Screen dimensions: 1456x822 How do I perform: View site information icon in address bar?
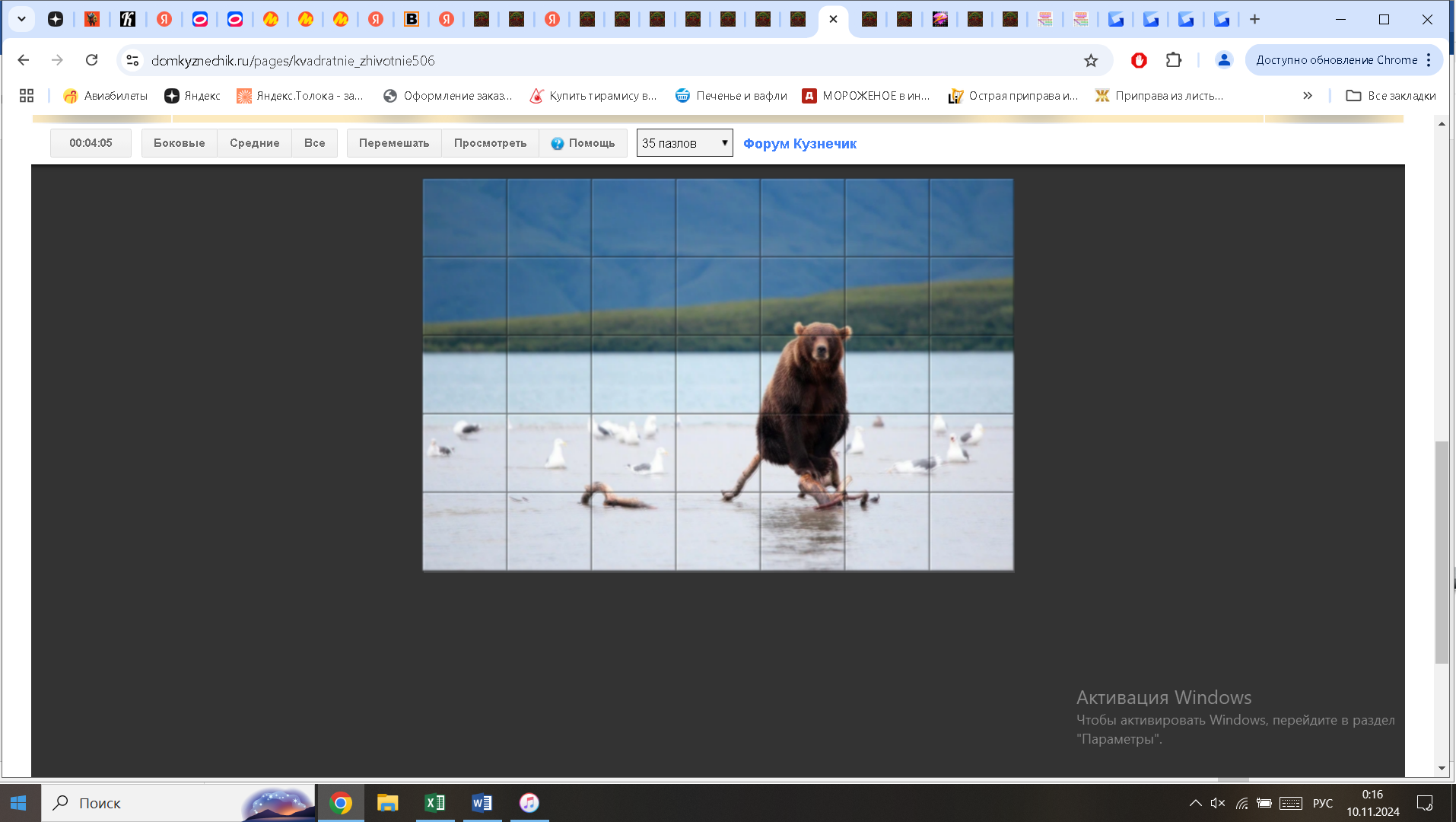coord(132,60)
